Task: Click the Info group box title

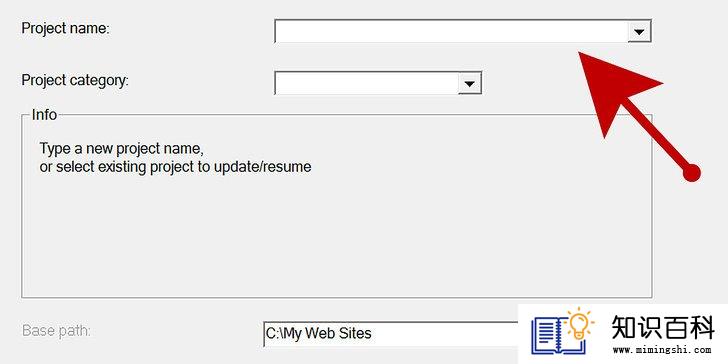Action: [x=44, y=114]
